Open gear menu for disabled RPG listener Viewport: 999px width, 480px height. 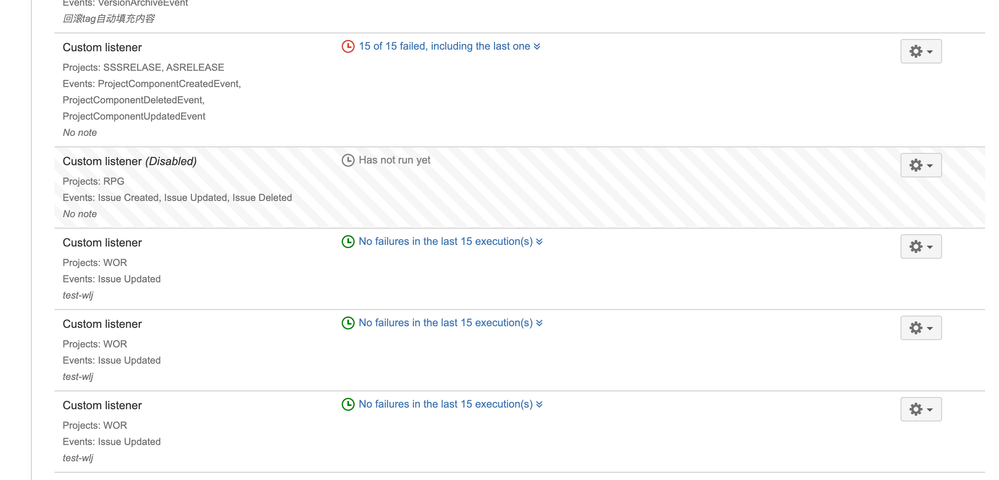point(921,165)
